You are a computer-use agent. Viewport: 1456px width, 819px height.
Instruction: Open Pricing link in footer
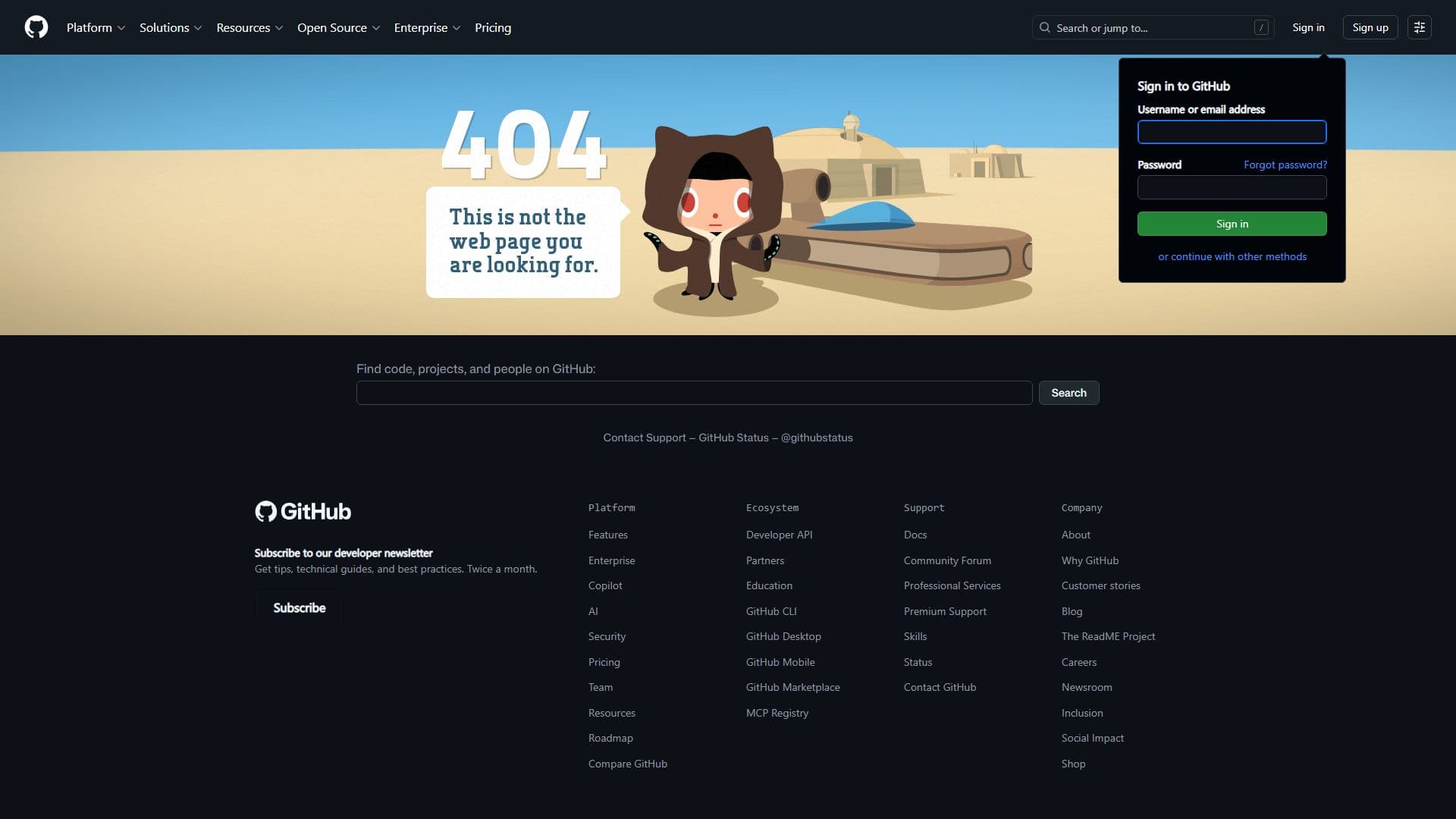(604, 662)
